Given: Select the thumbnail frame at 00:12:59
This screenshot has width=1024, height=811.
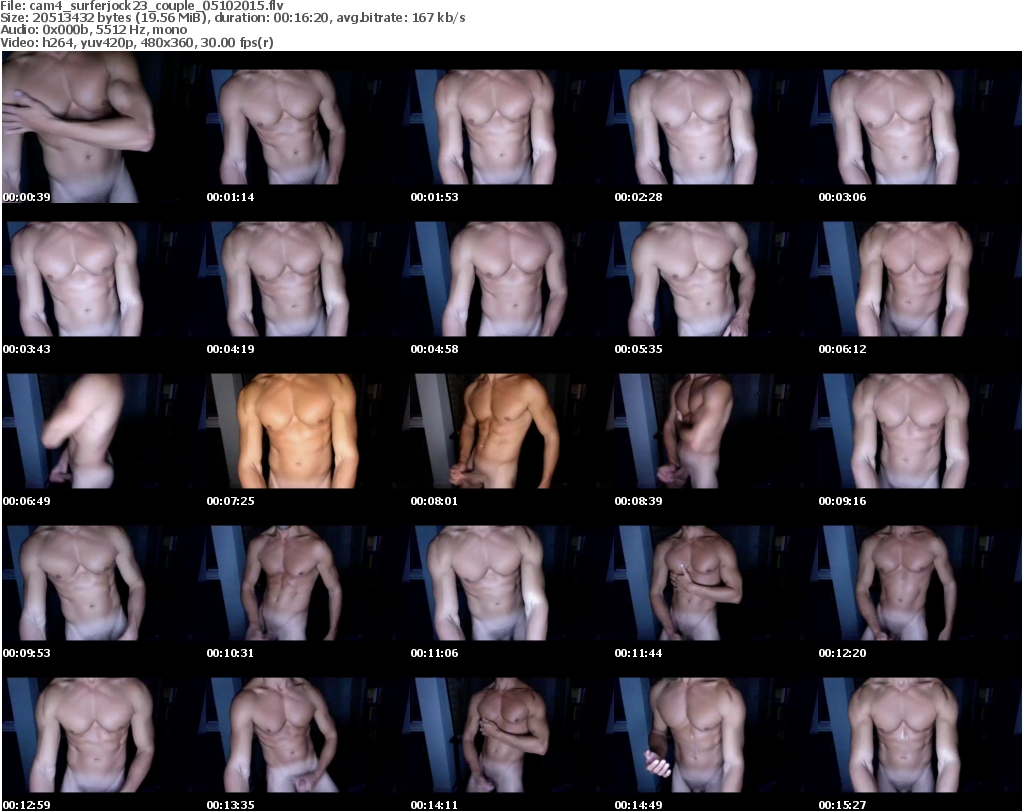Looking at the screenshot, I should [x=104, y=736].
